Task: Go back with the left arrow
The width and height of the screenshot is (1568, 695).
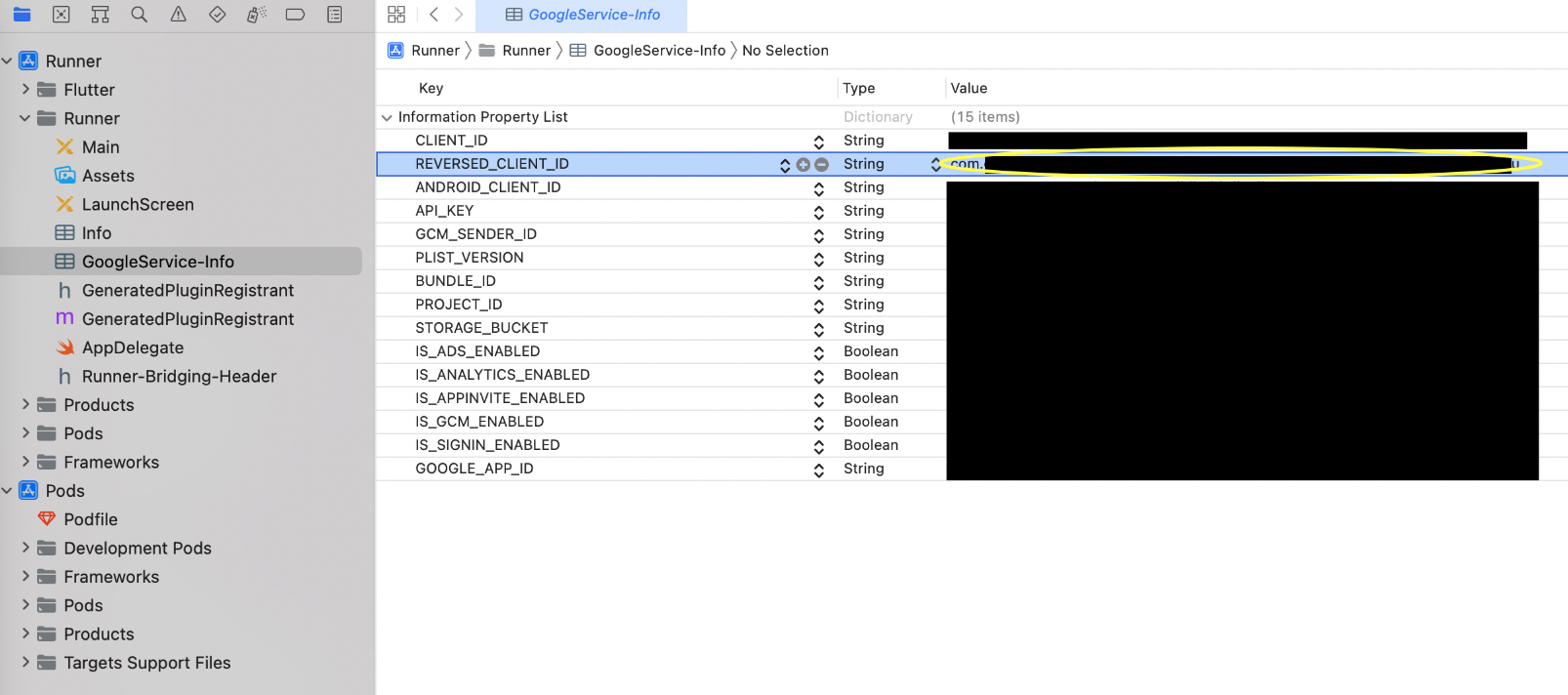Action: pos(433,15)
